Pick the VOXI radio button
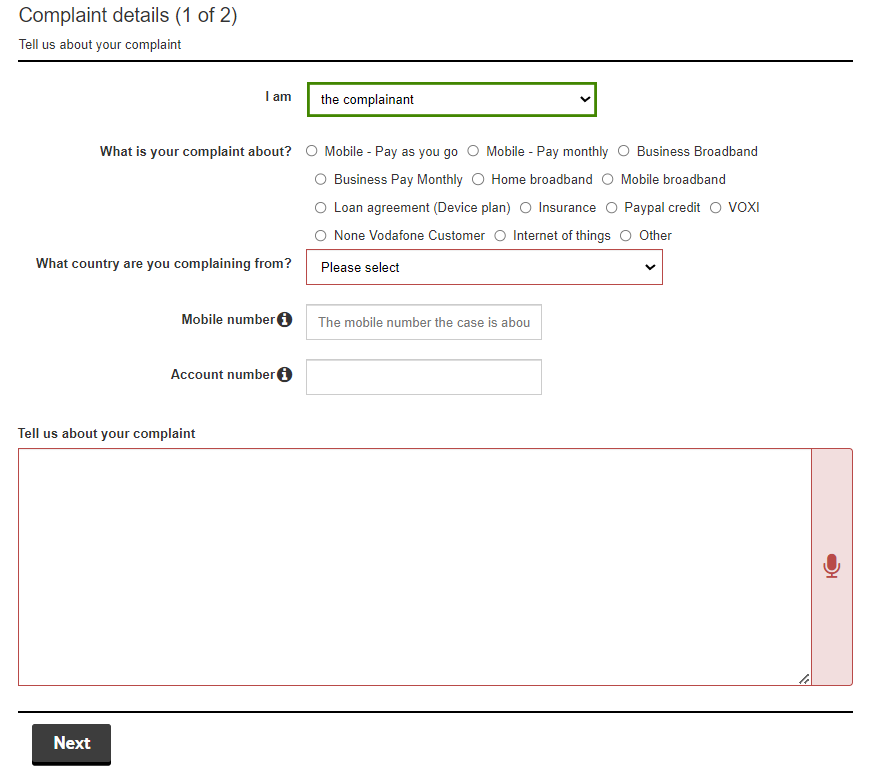This screenshot has width=895, height=775. [716, 208]
